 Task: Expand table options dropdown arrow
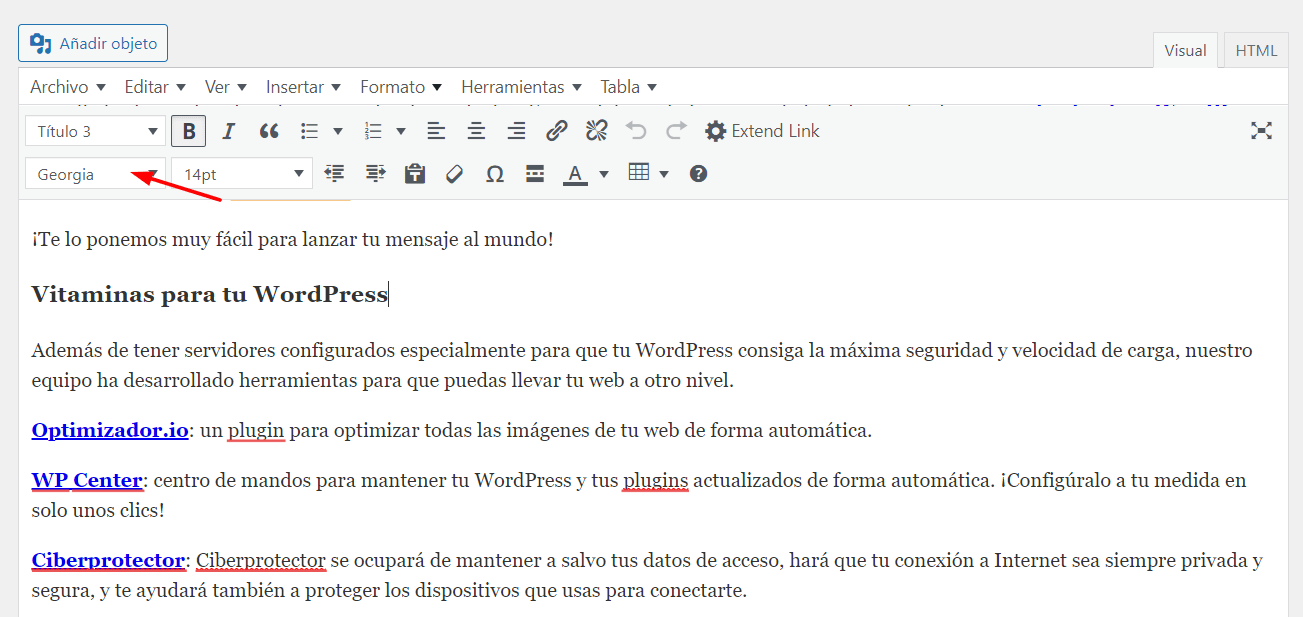click(x=664, y=174)
